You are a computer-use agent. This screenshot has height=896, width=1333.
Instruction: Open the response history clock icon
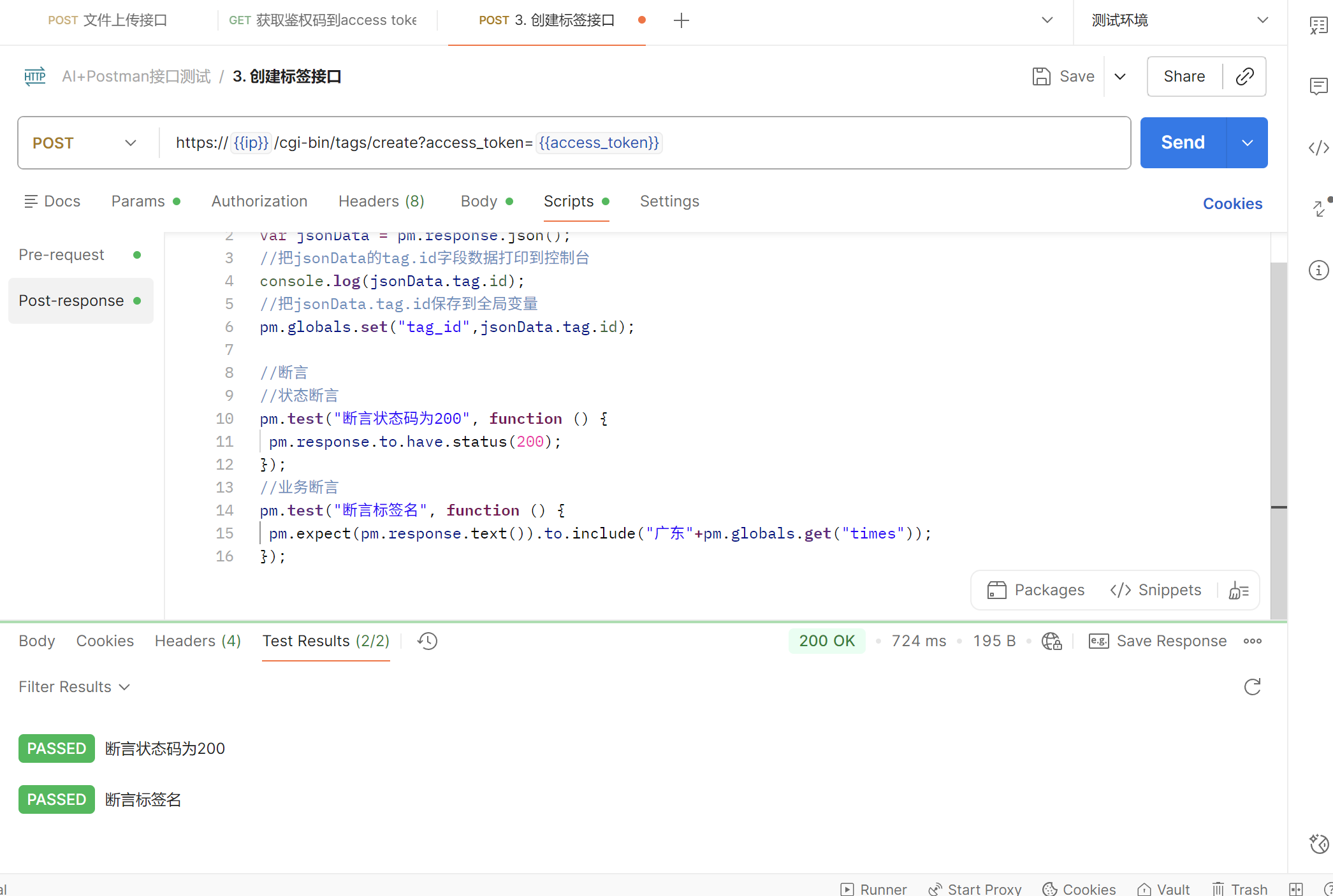tap(427, 641)
